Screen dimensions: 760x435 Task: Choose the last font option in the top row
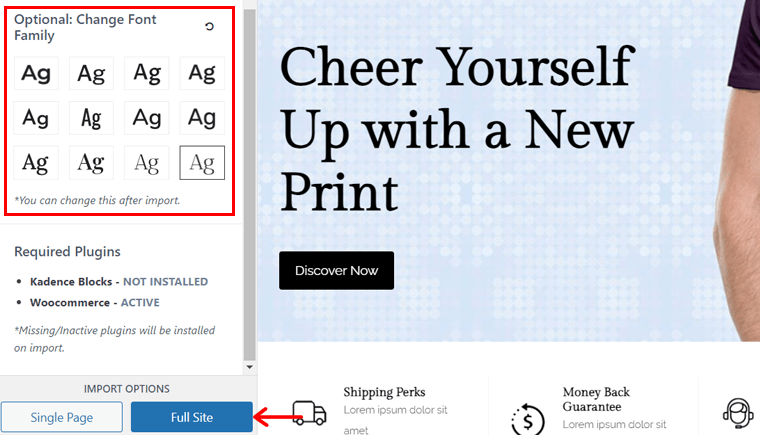coord(202,73)
